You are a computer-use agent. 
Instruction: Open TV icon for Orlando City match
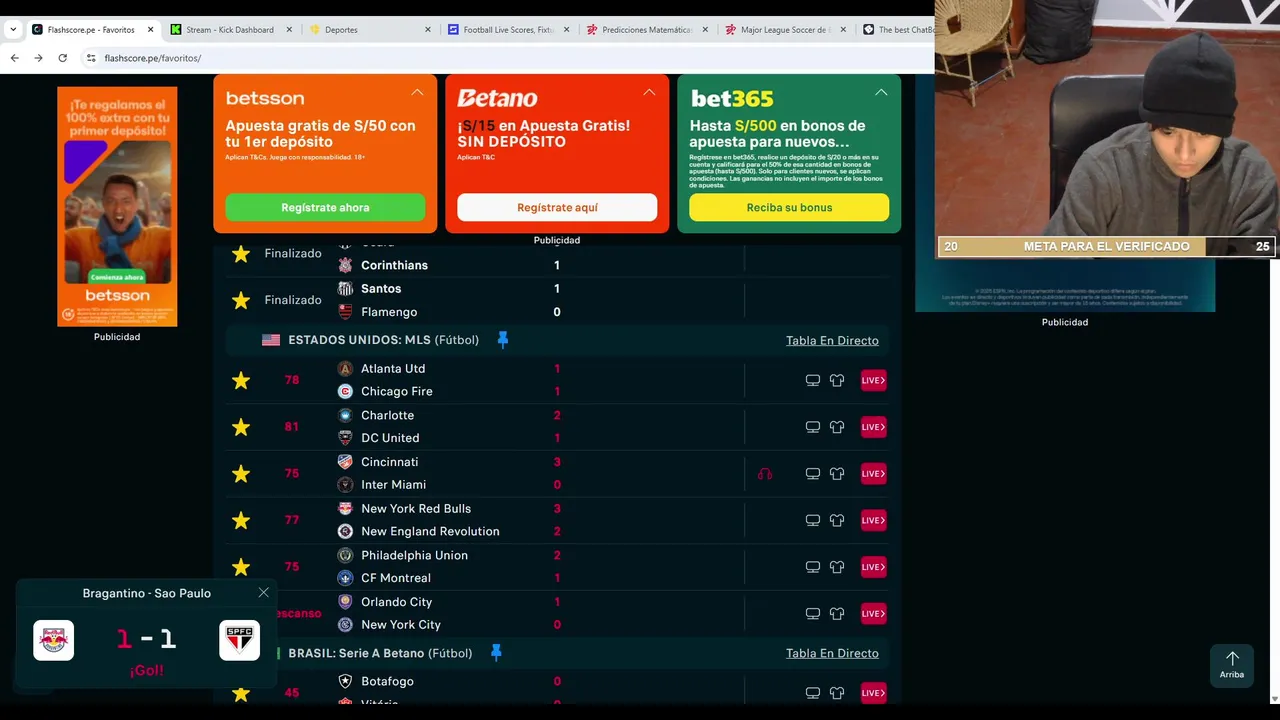point(813,613)
